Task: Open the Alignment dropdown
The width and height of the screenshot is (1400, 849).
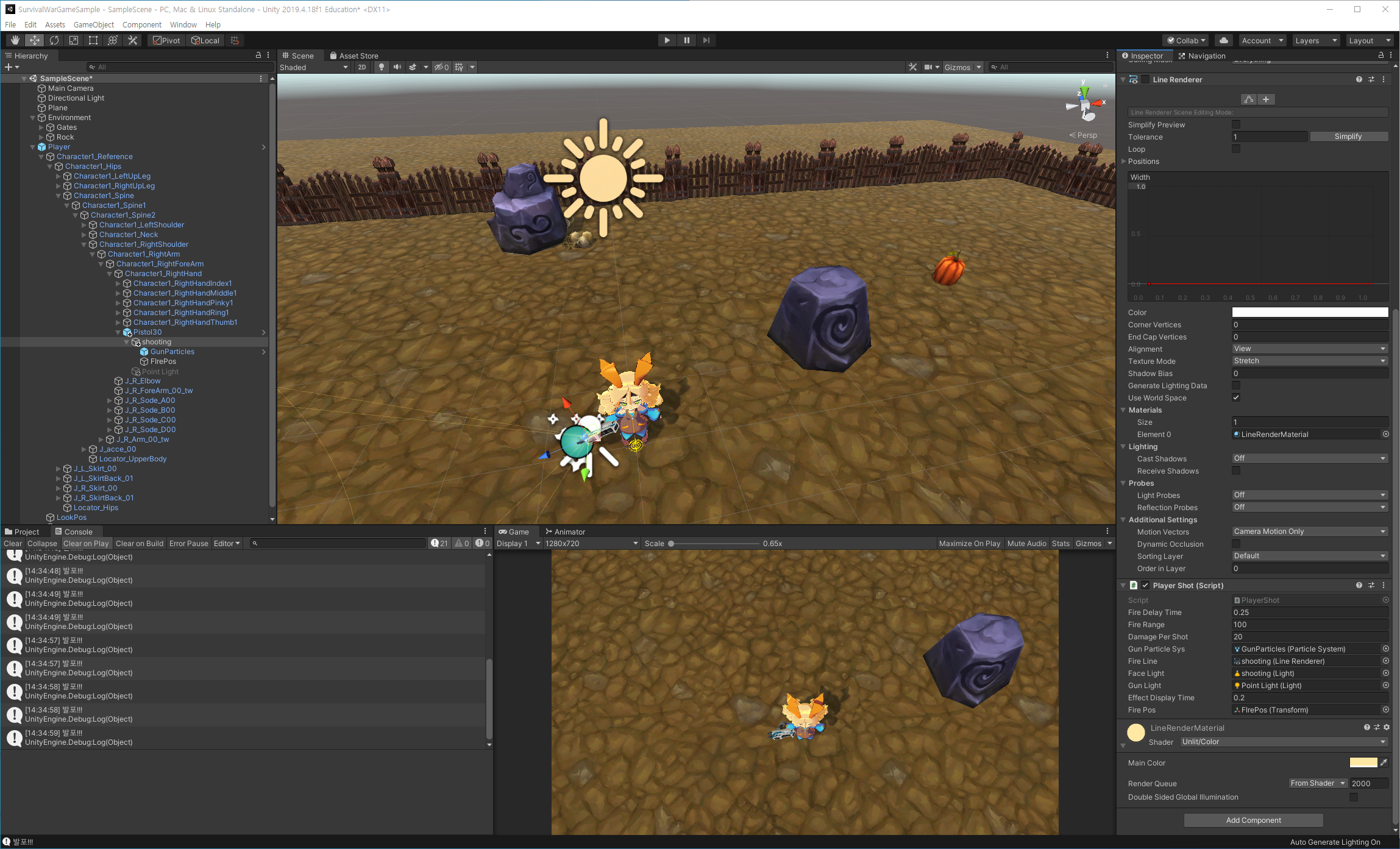Action: click(x=1309, y=349)
